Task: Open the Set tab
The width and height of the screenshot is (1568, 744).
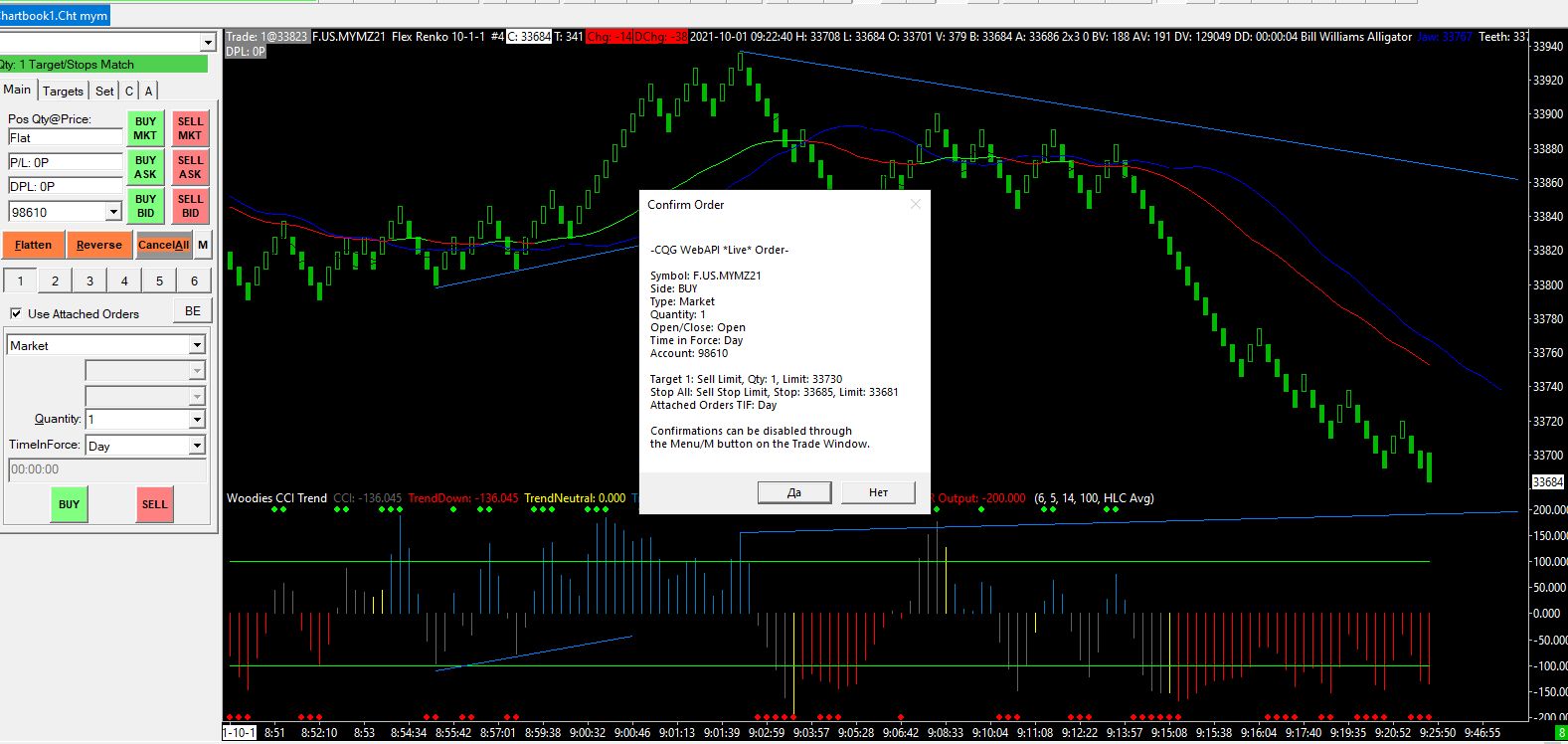Action: 104,91
